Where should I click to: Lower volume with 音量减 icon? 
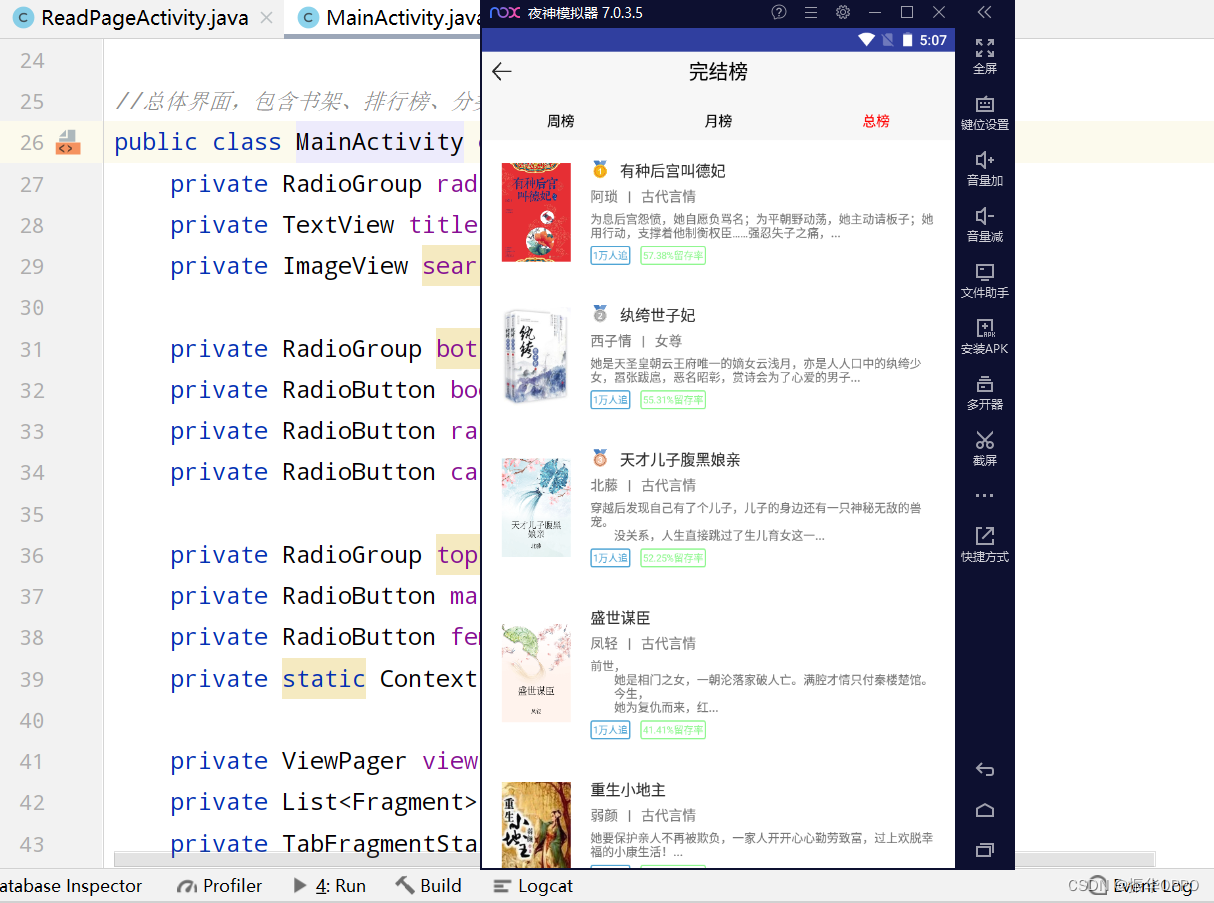985,216
